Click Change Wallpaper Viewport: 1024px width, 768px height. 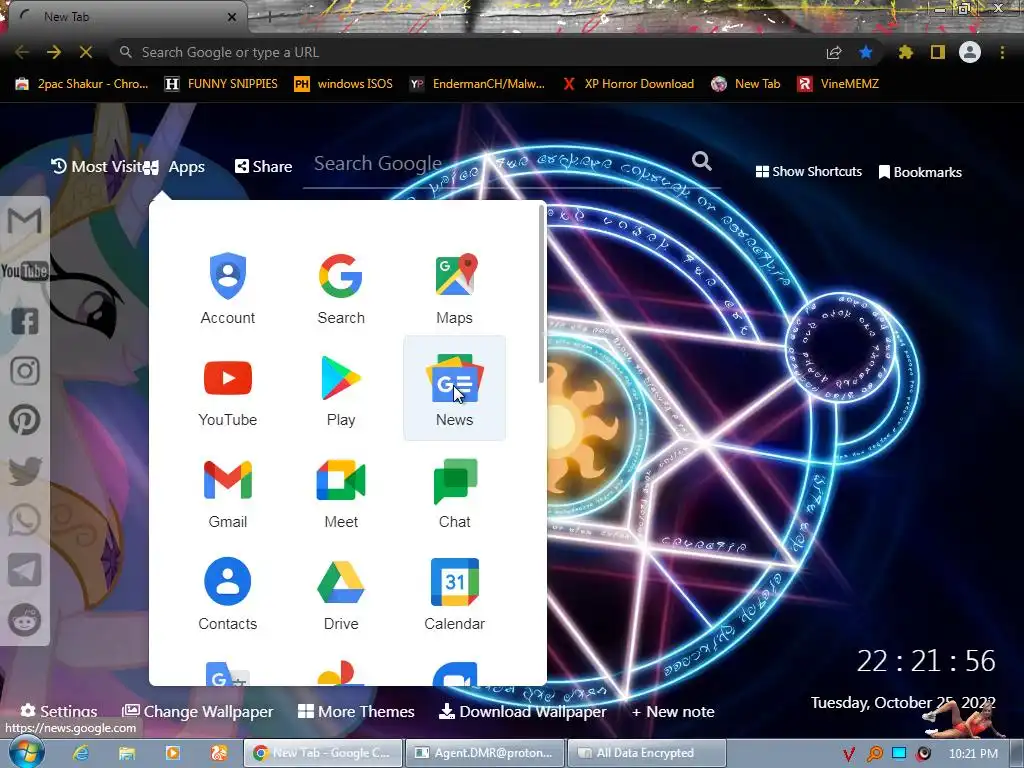pos(198,711)
